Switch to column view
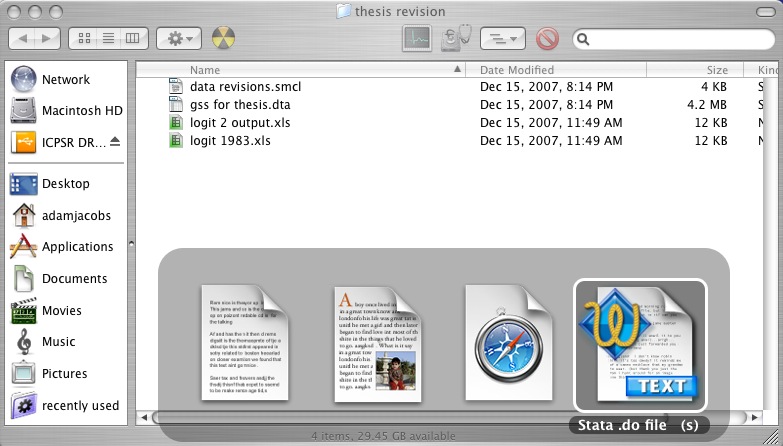783x446 pixels. coord(132,39)
